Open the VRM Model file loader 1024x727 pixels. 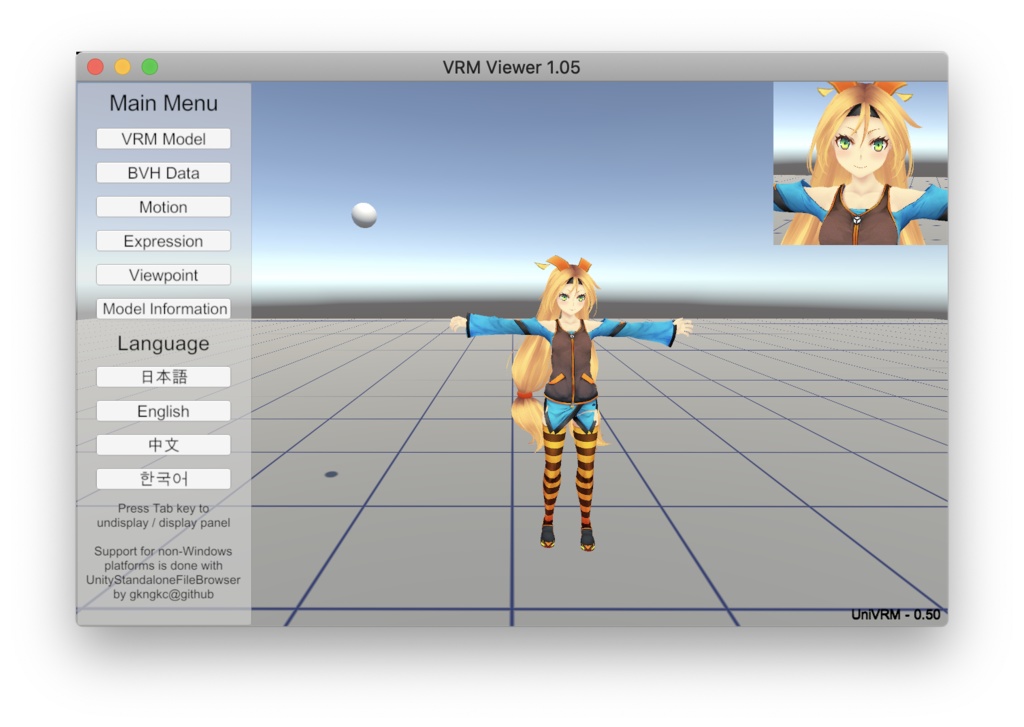pos(163,138)
